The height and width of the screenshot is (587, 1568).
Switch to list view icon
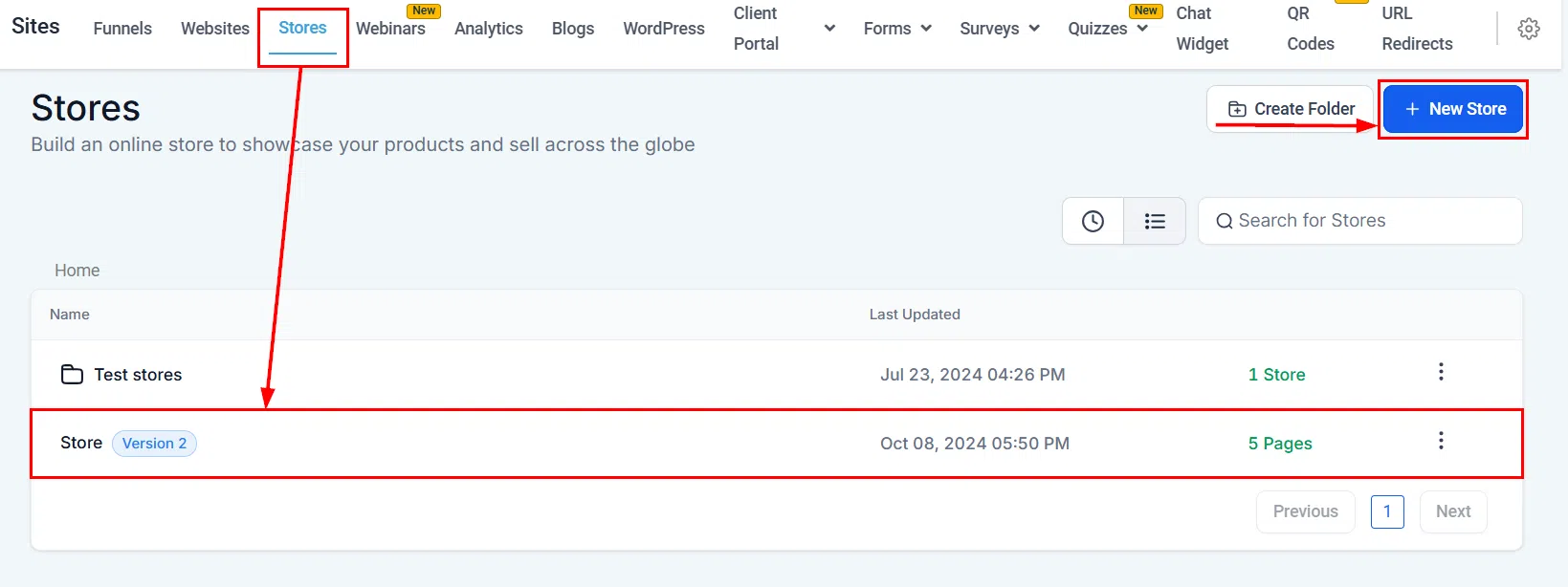1155,221
